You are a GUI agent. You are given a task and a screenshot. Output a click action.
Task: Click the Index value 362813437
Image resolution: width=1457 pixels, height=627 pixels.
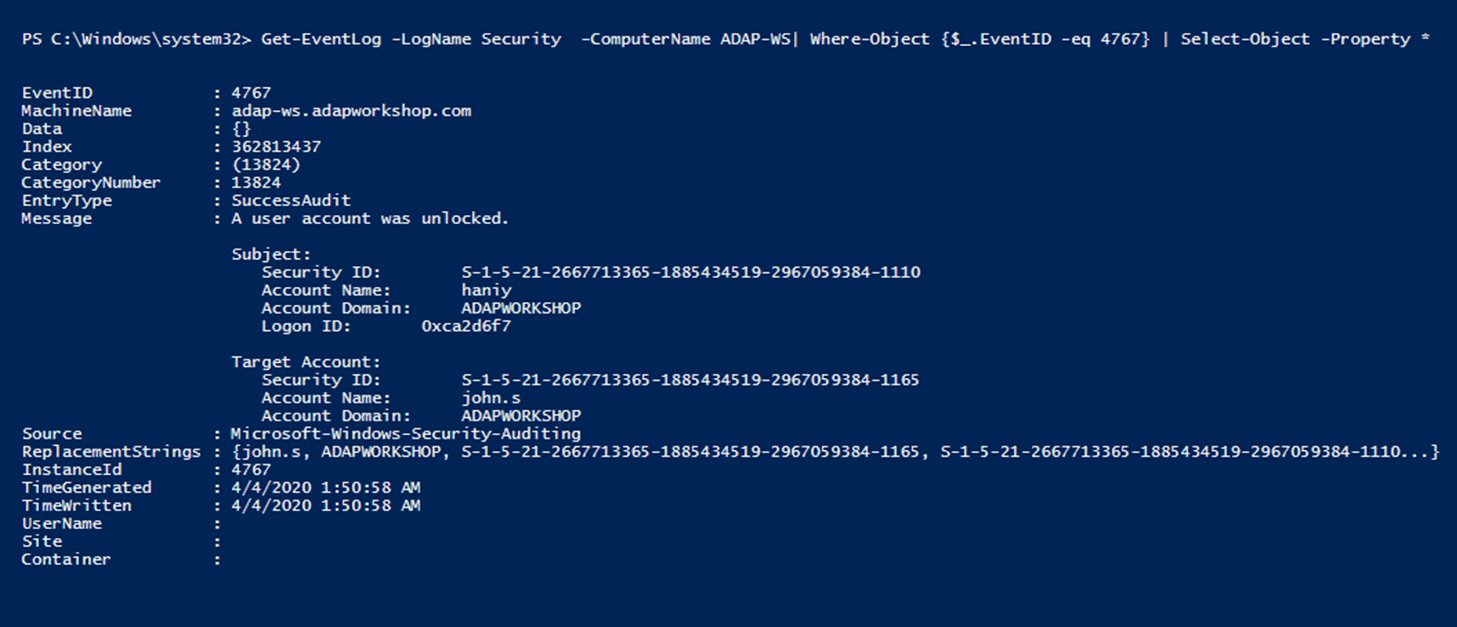point(276,147)
